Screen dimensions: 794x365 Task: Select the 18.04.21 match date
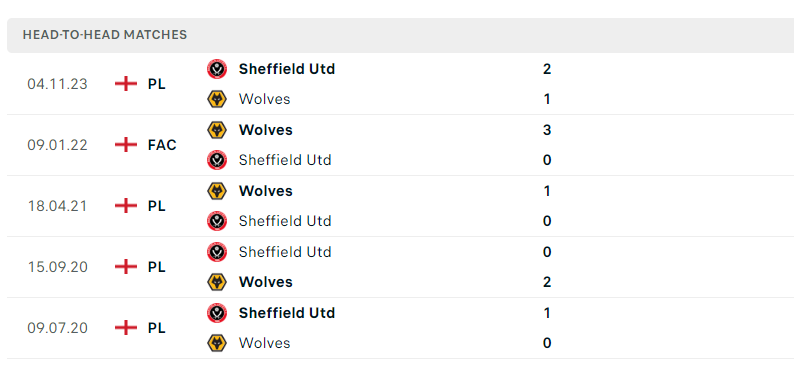point(57,206)
